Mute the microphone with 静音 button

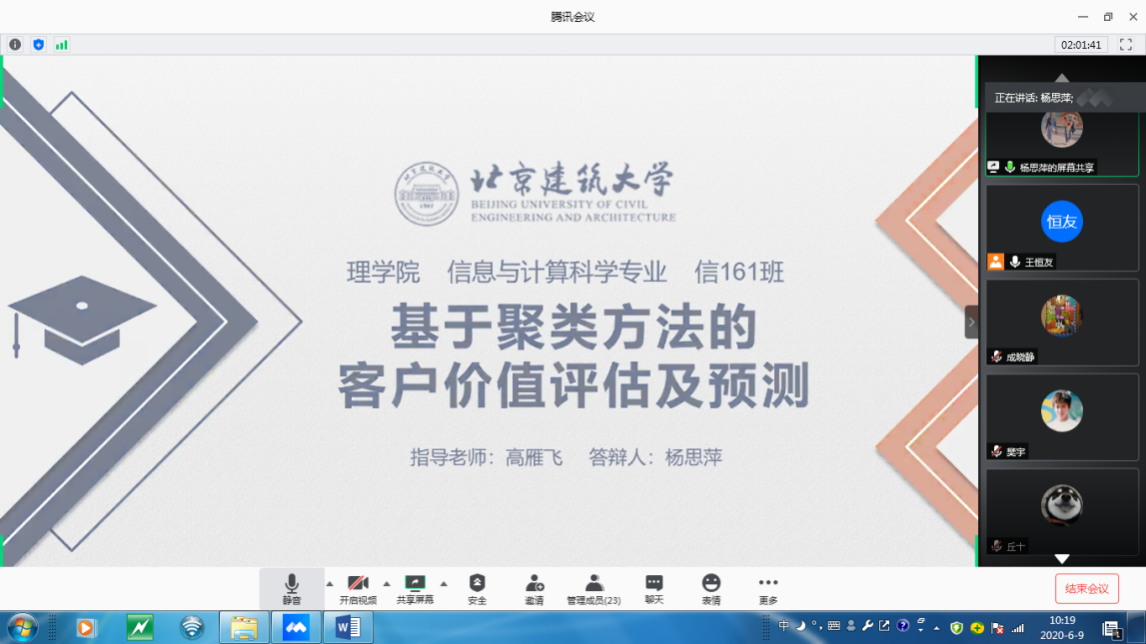tap(291, 588)
